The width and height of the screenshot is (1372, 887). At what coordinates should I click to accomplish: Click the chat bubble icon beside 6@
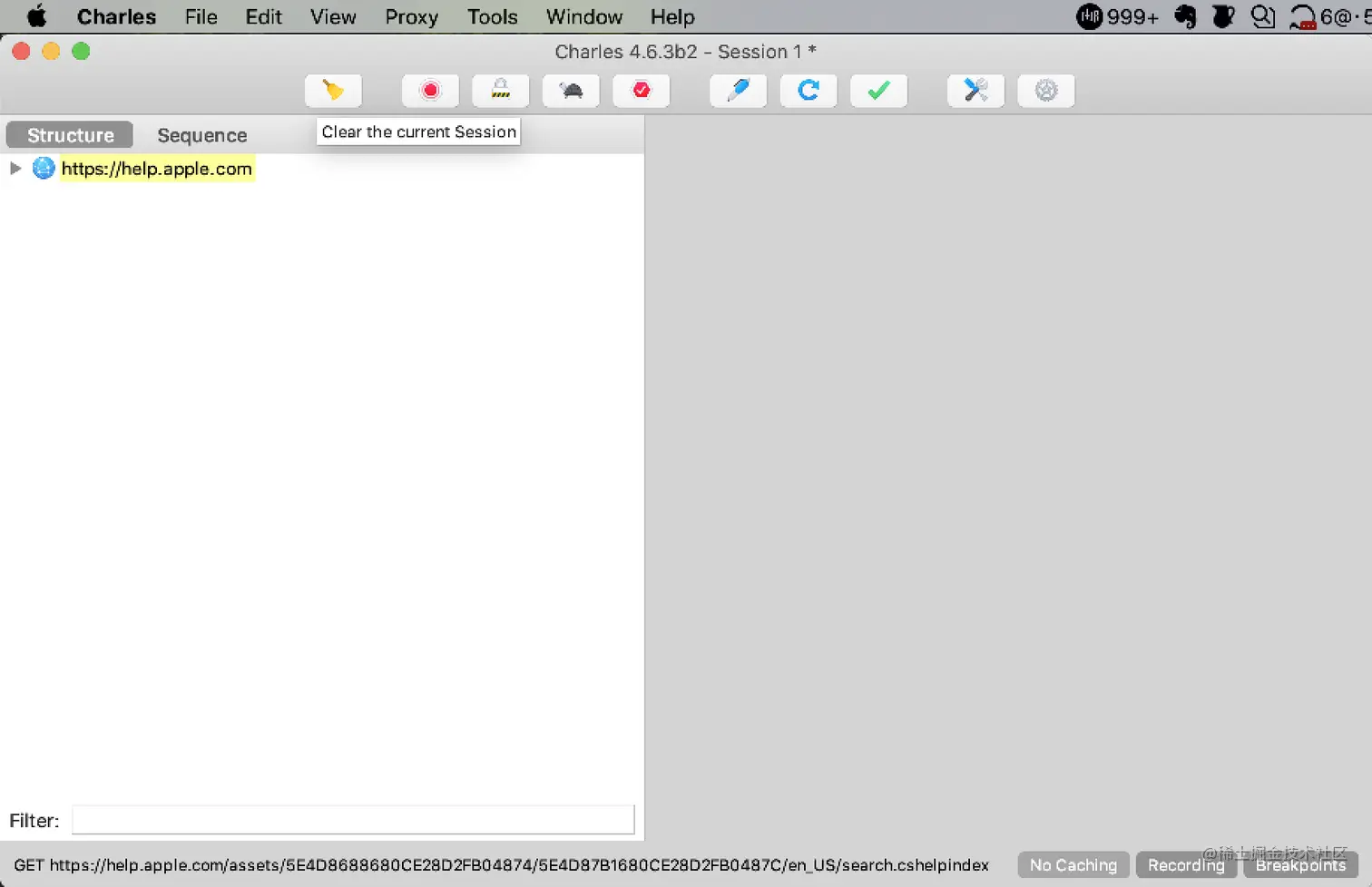[1303, 17]
